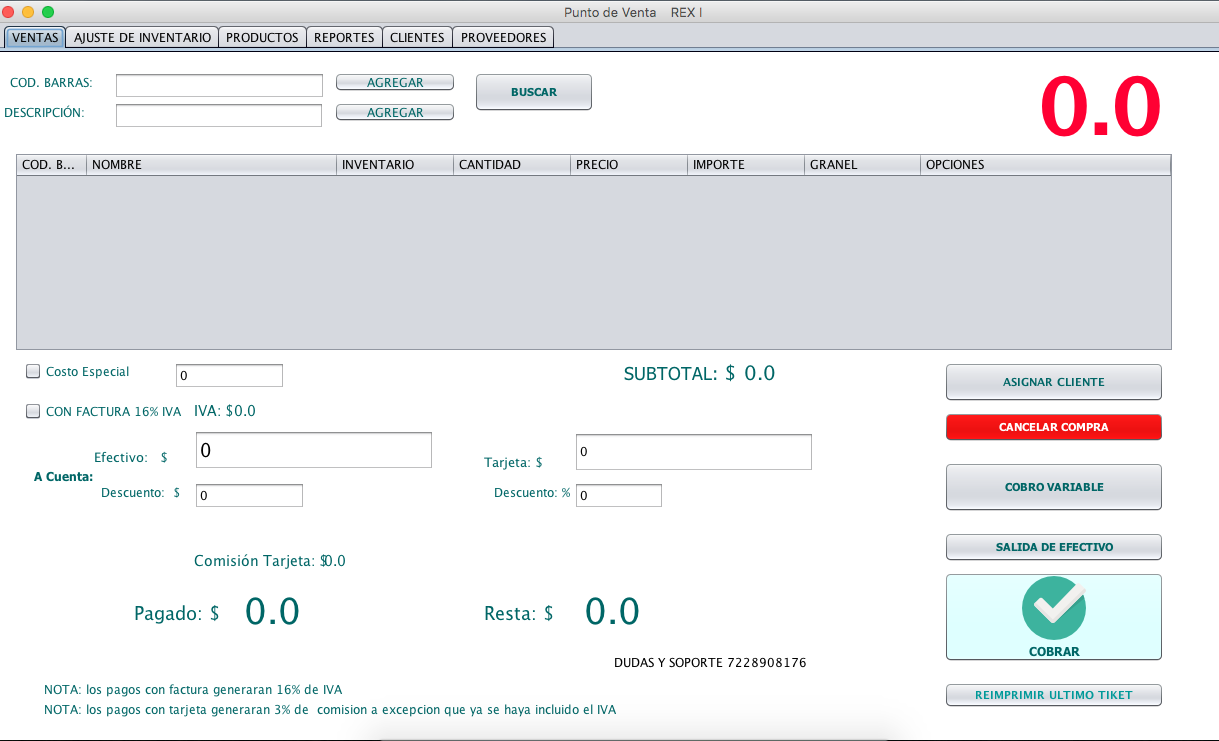1219x741 pixels.
Task: Toggle the CON FACTURA 16% IVA checkbox
Action: [33, 411]
